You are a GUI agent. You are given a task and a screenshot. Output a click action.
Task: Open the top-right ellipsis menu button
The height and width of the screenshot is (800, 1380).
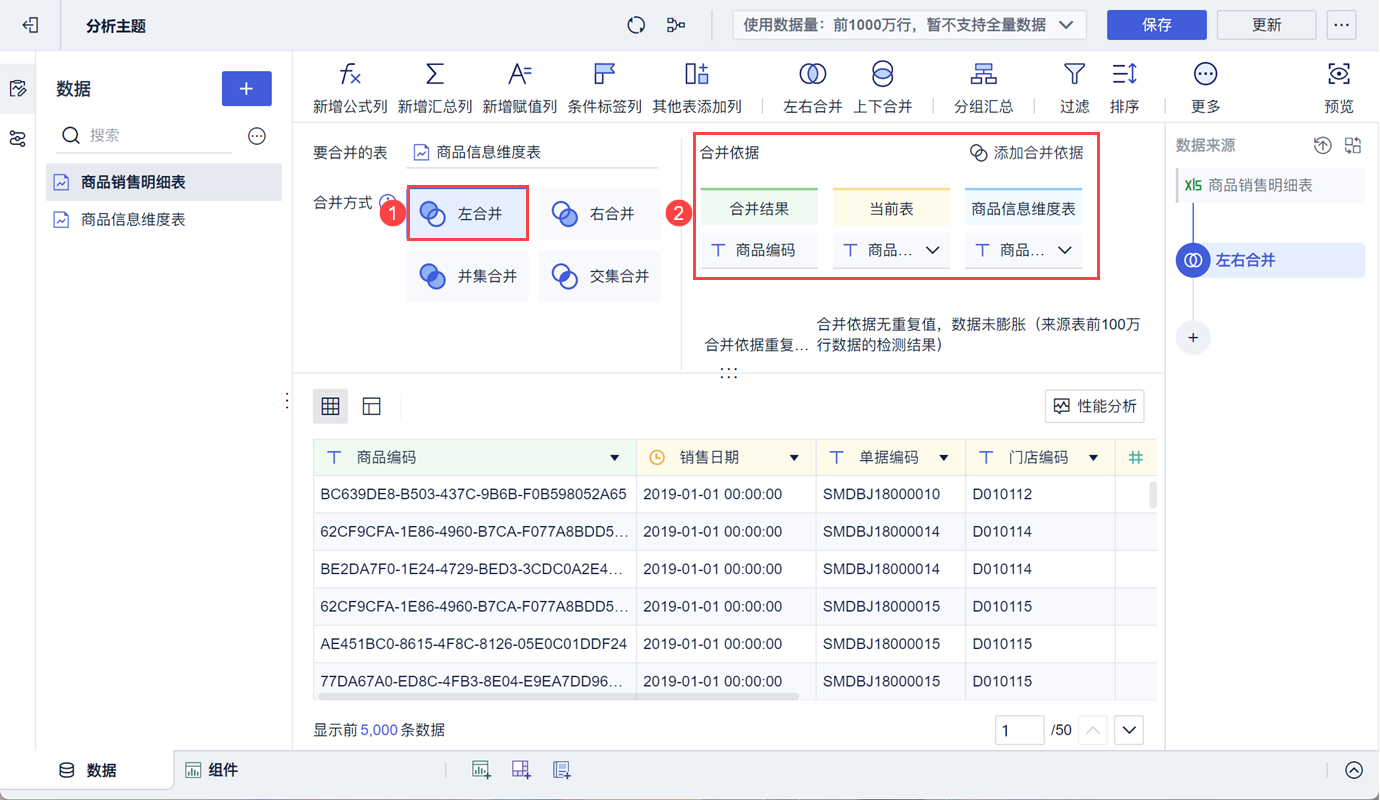point(1341,25)
